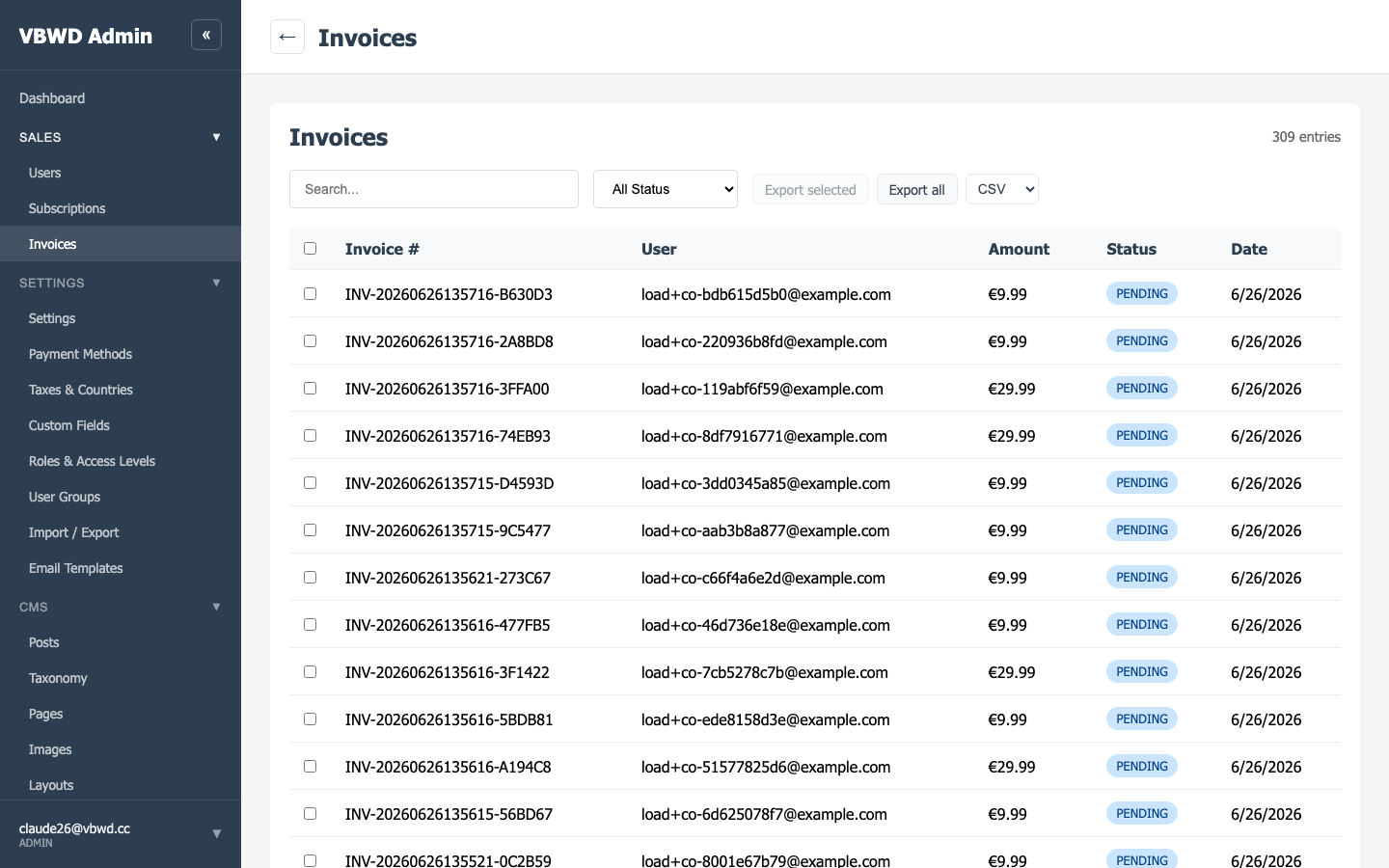Click the €29.99 amount of invoice 74EB93

(x=1012, y=436)
